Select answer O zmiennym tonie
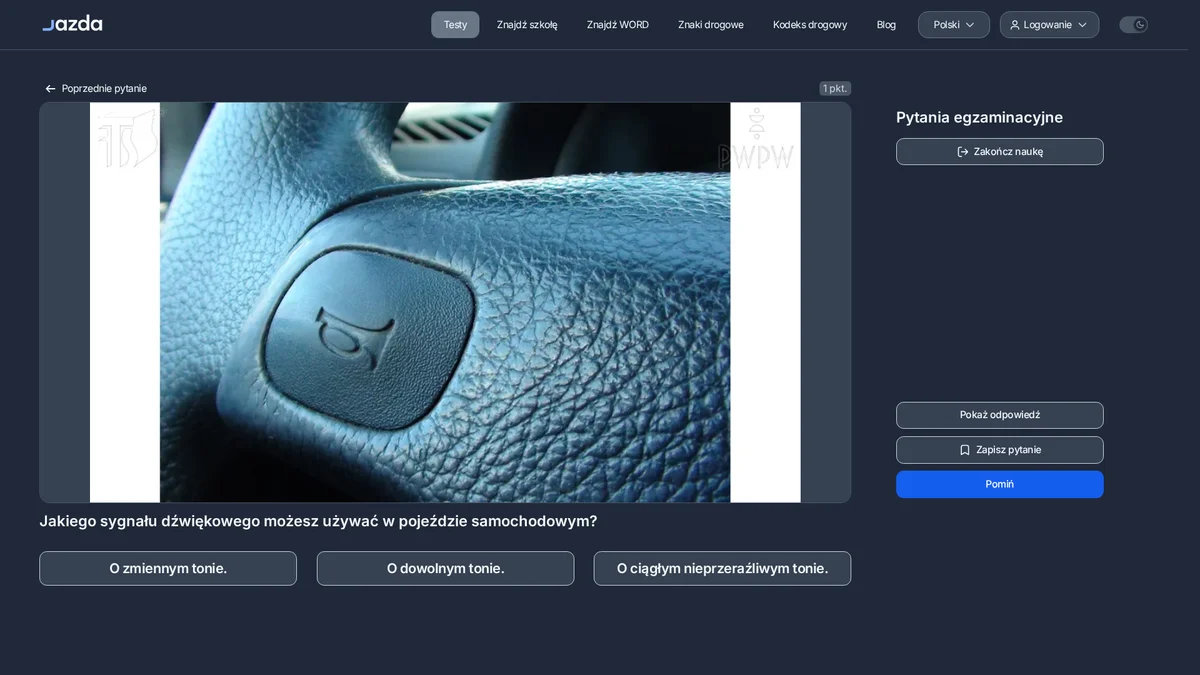 (x=168, y=568)
